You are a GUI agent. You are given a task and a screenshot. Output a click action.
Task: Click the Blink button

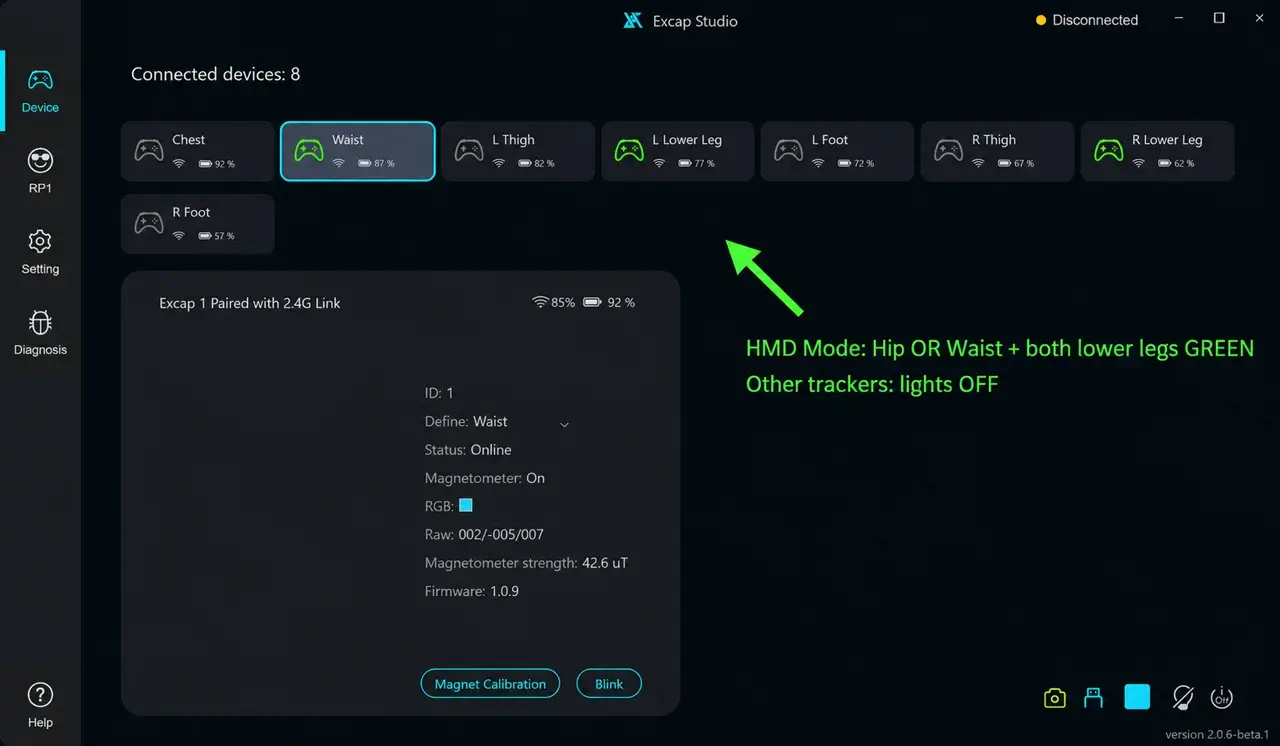[609, 684]
